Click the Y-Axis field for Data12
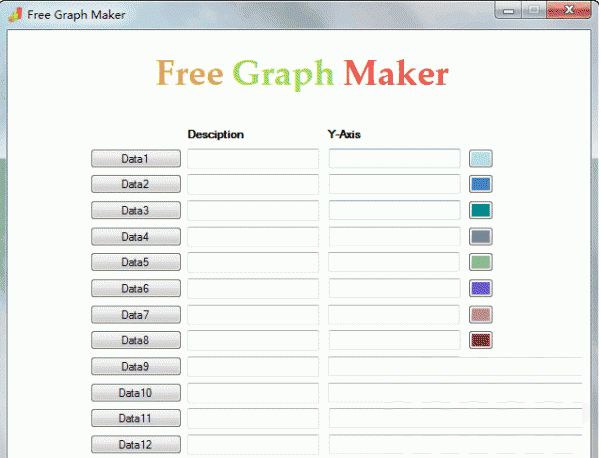The width and height of the screenshot is (601, 458). click(455, 445)
